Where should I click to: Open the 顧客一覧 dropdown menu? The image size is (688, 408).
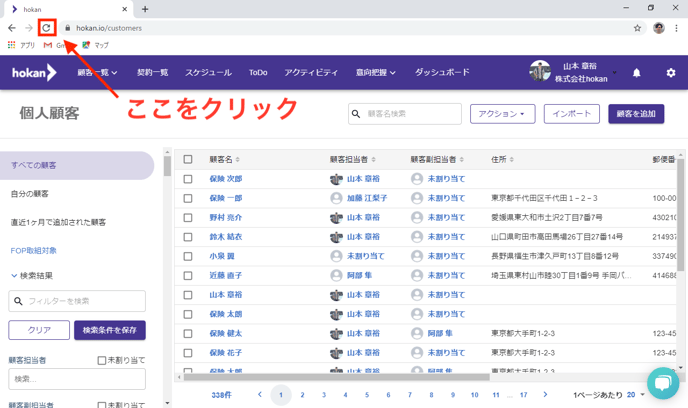pos(97,73)
